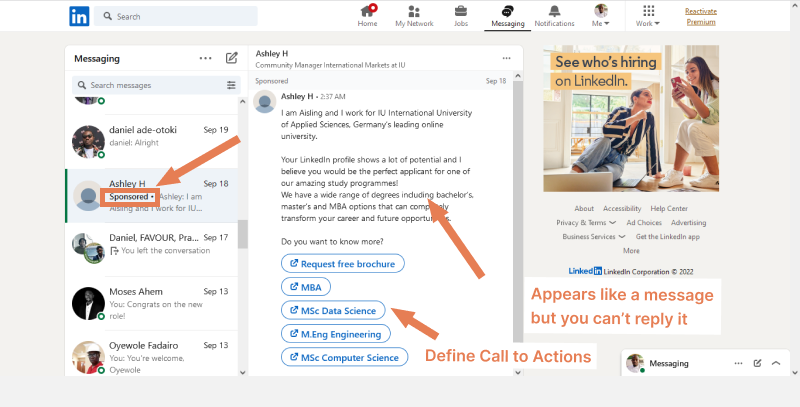
Task: Open Messaging panel more options
Action: [206, 58]
